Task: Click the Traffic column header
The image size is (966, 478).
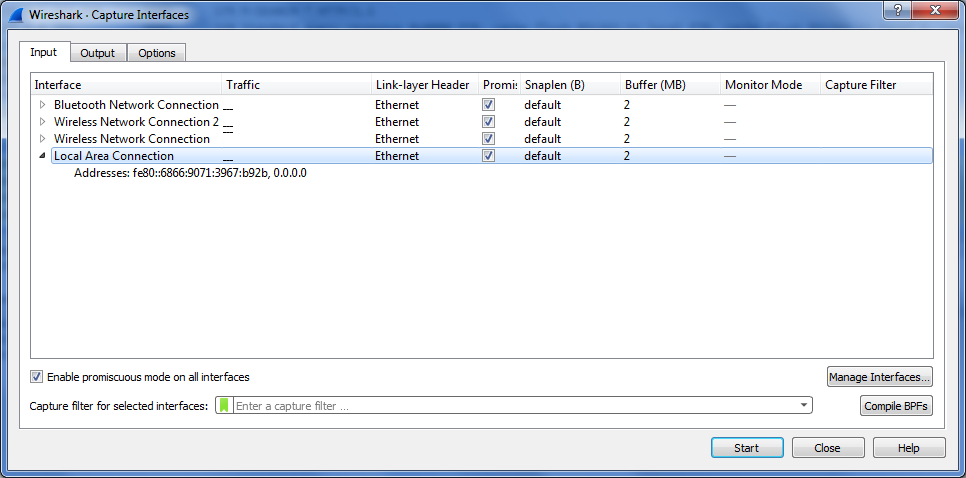Action: coord(297,85)
